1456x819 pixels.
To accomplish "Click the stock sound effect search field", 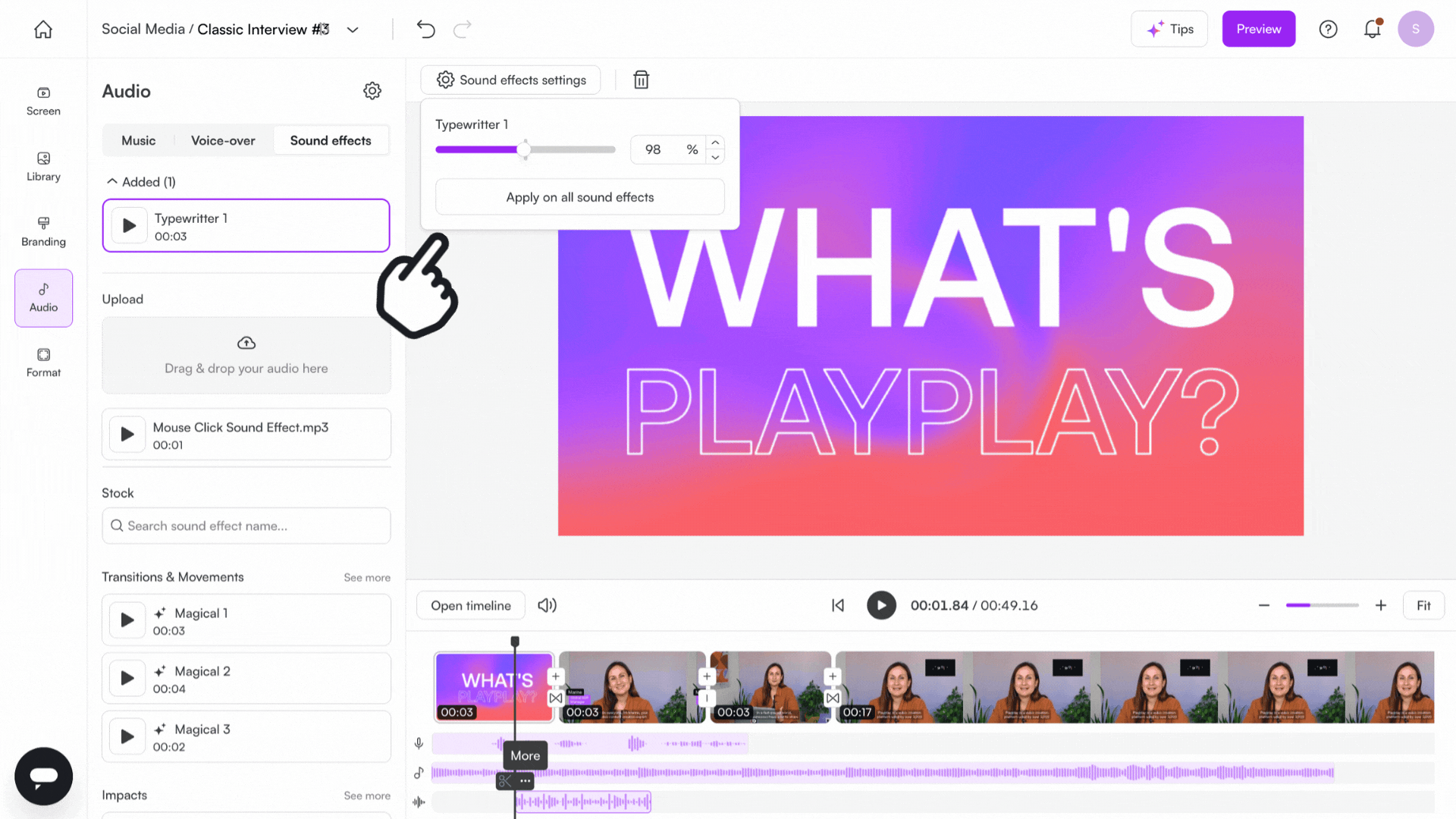I will (x=246, y=526).
